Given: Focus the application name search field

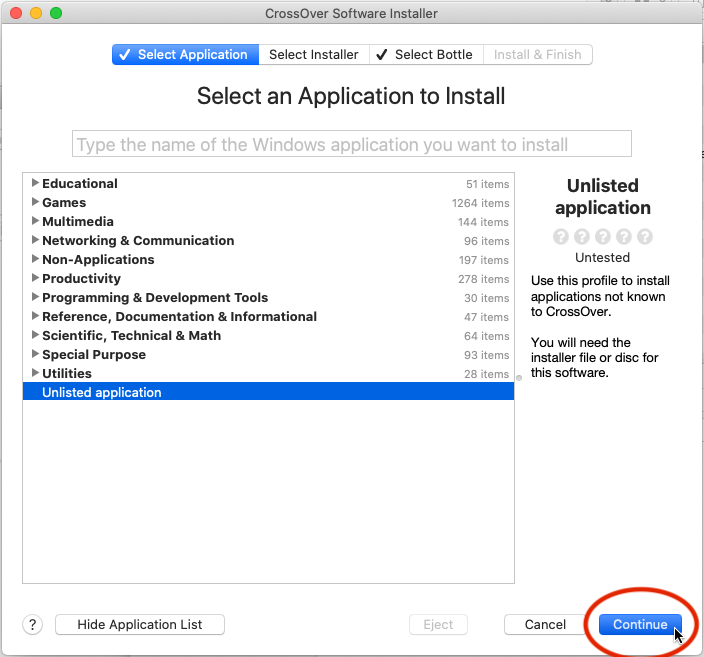Looking at the screenshot, I should tap(352, 144).
